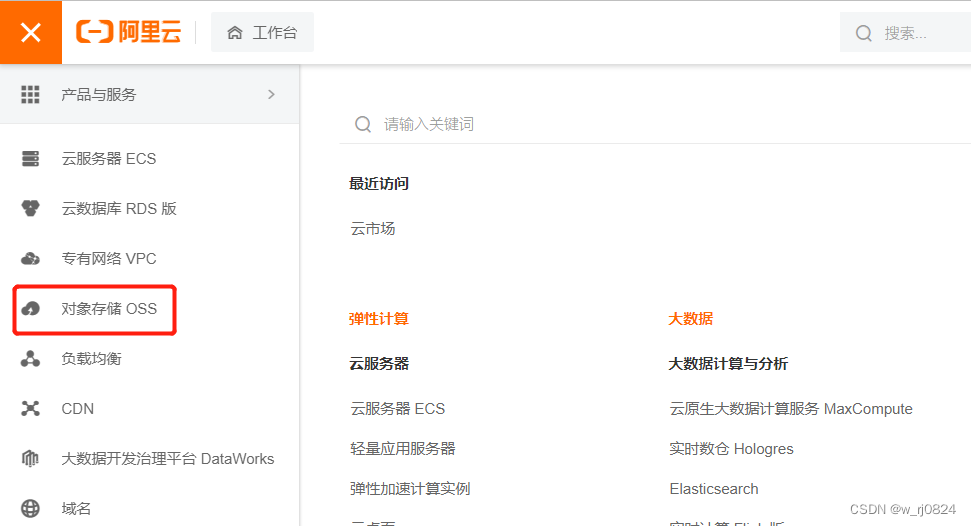Open 弹性加速计算实例 link
This screenshot has width=971, height=526.
[x=410, y=489]
